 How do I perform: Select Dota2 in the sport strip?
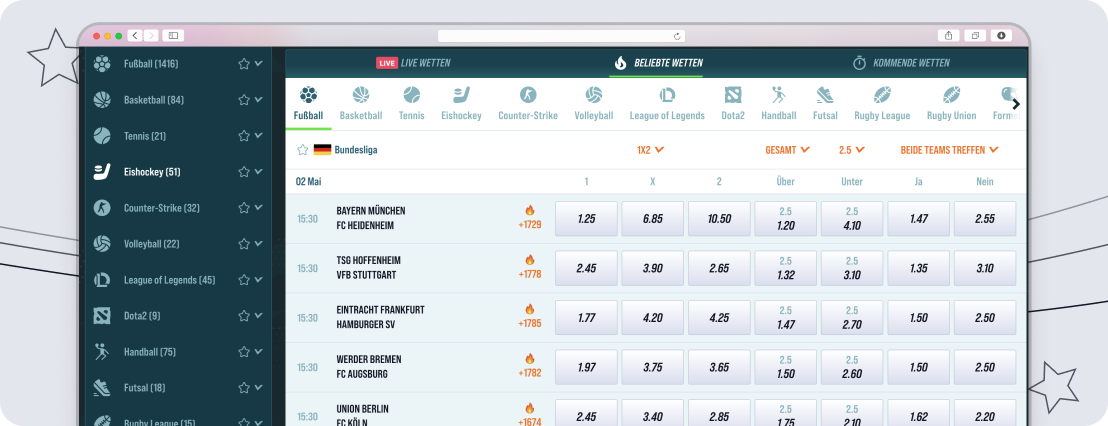[733, 104]
